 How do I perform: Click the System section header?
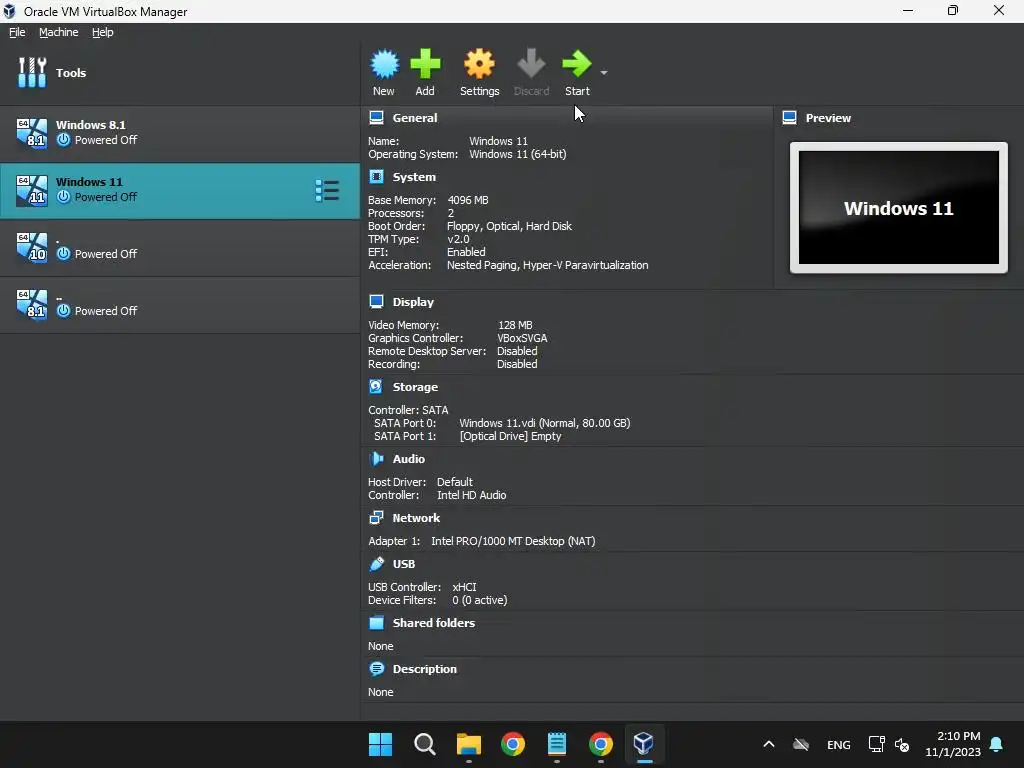tap(414, 177)
